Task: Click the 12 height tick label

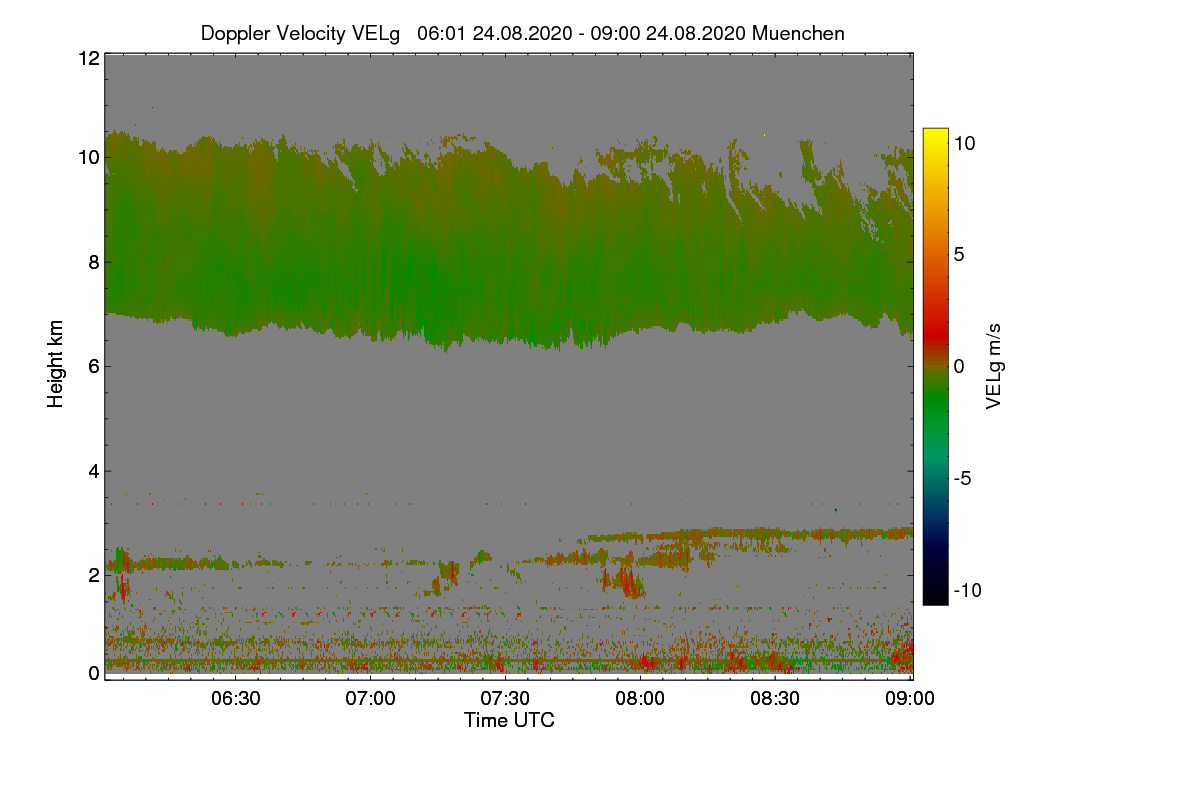Action: (88, 58)
